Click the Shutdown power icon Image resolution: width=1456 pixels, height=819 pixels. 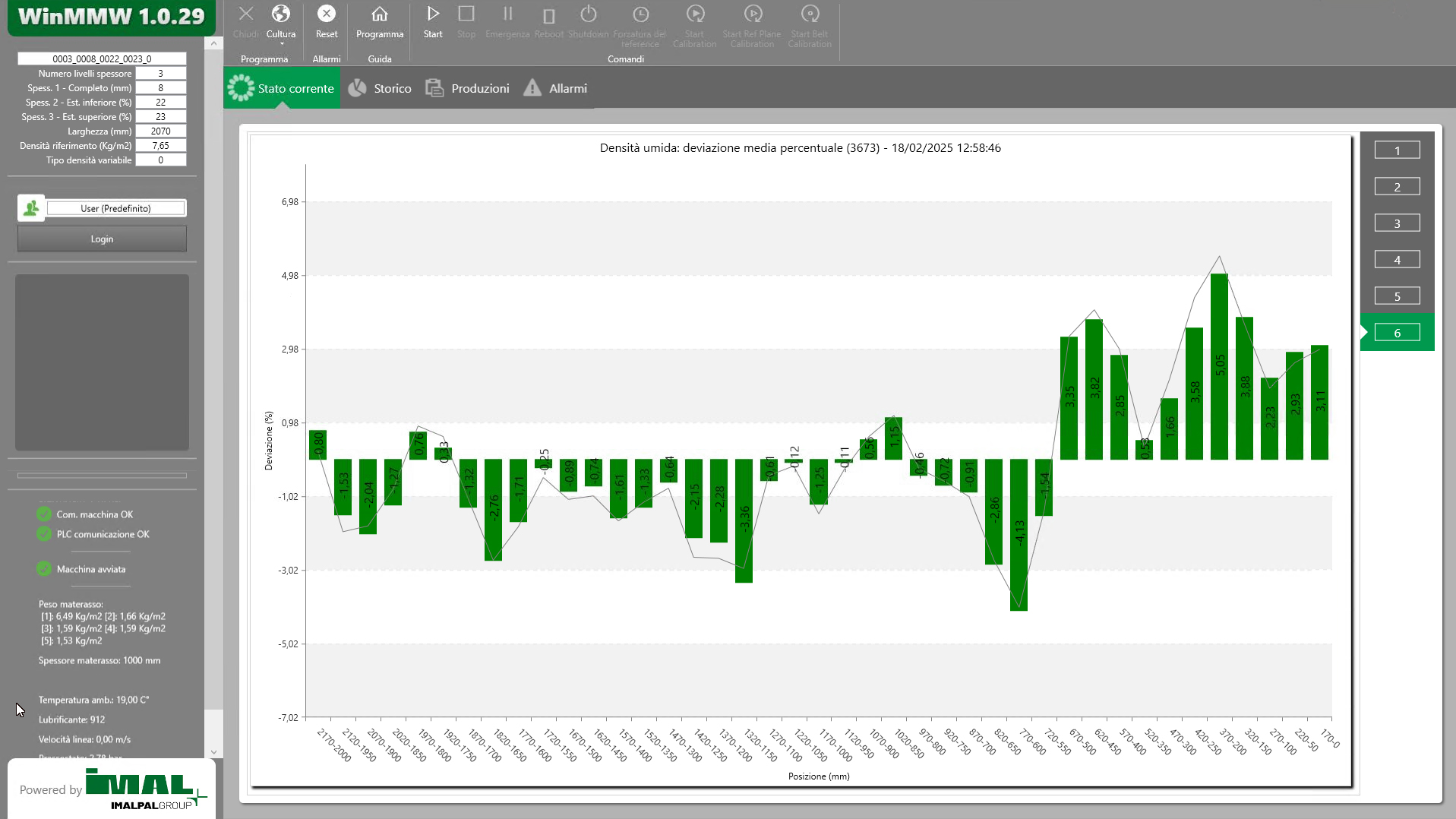click(588, 14)
